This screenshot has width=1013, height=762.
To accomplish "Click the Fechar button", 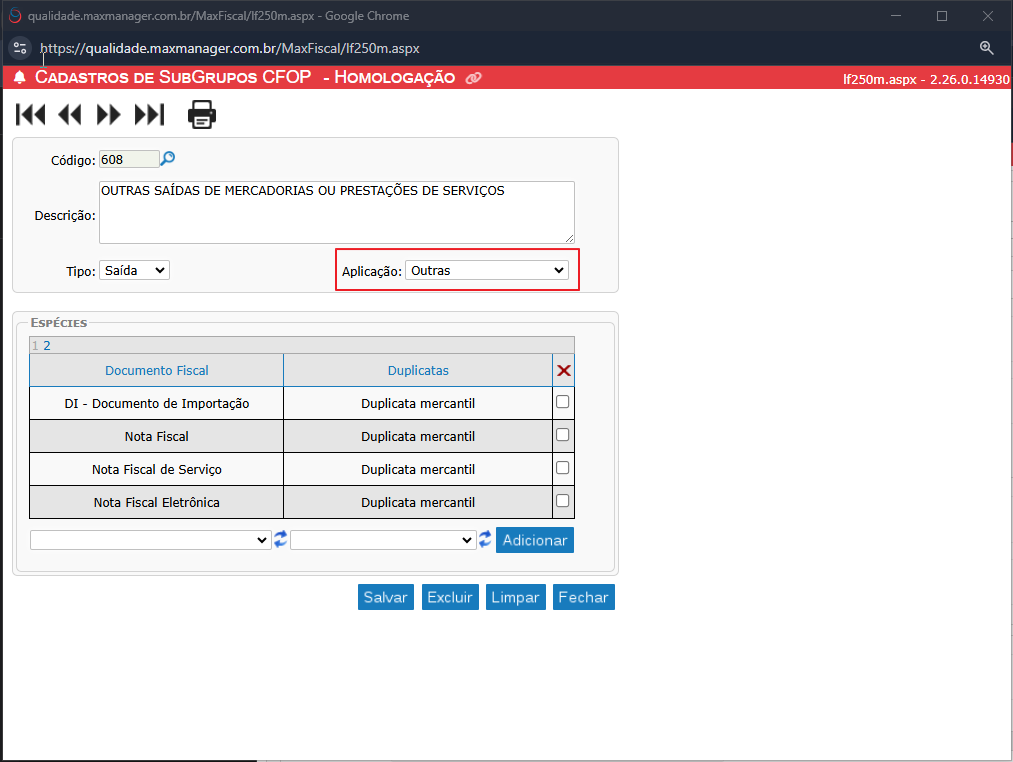I will (583, 597).
